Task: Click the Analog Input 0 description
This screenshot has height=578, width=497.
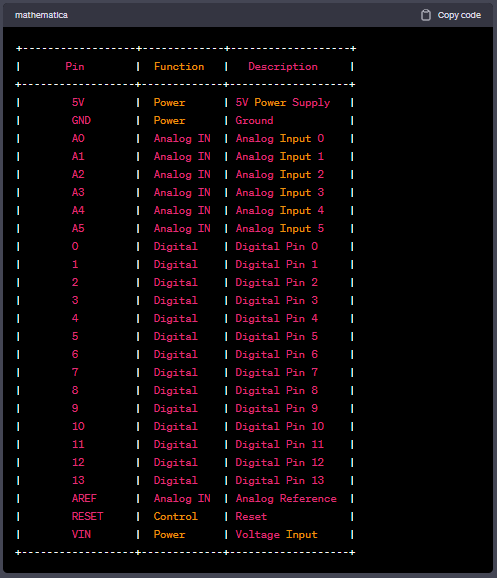Action: tap(280, 139)
